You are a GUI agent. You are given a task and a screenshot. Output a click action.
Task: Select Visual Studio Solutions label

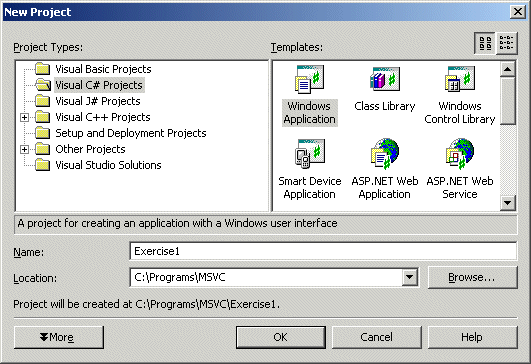(108, 165)
